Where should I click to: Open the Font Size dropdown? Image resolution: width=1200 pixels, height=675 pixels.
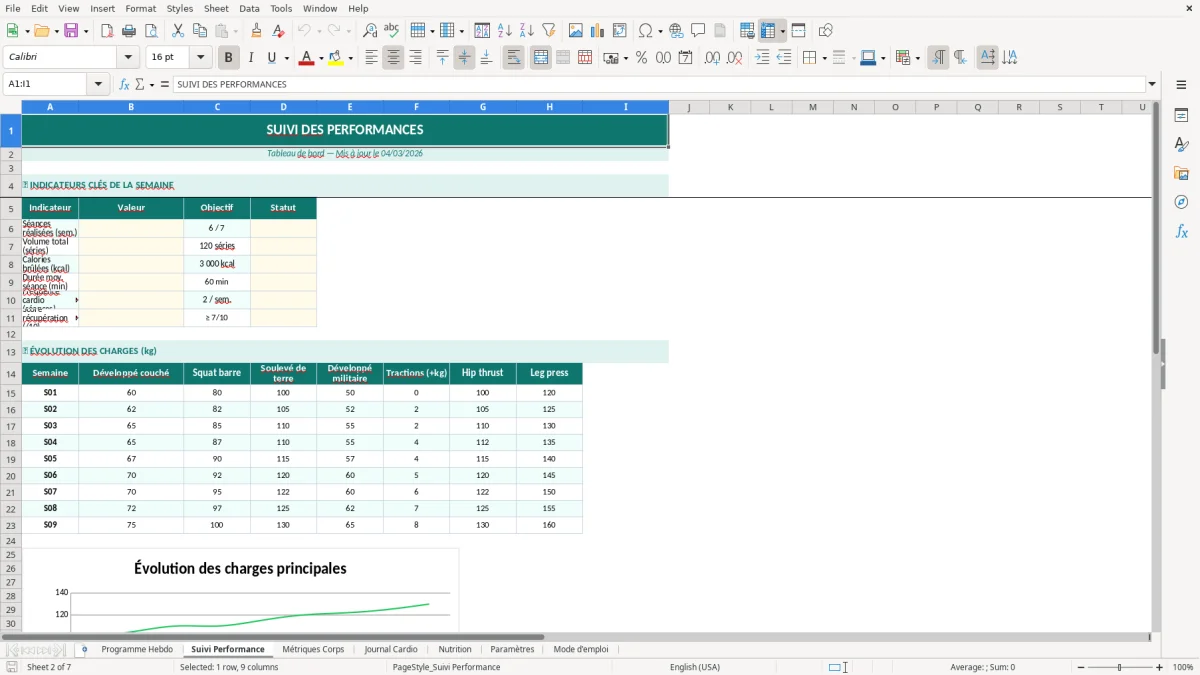pos(201,58)
